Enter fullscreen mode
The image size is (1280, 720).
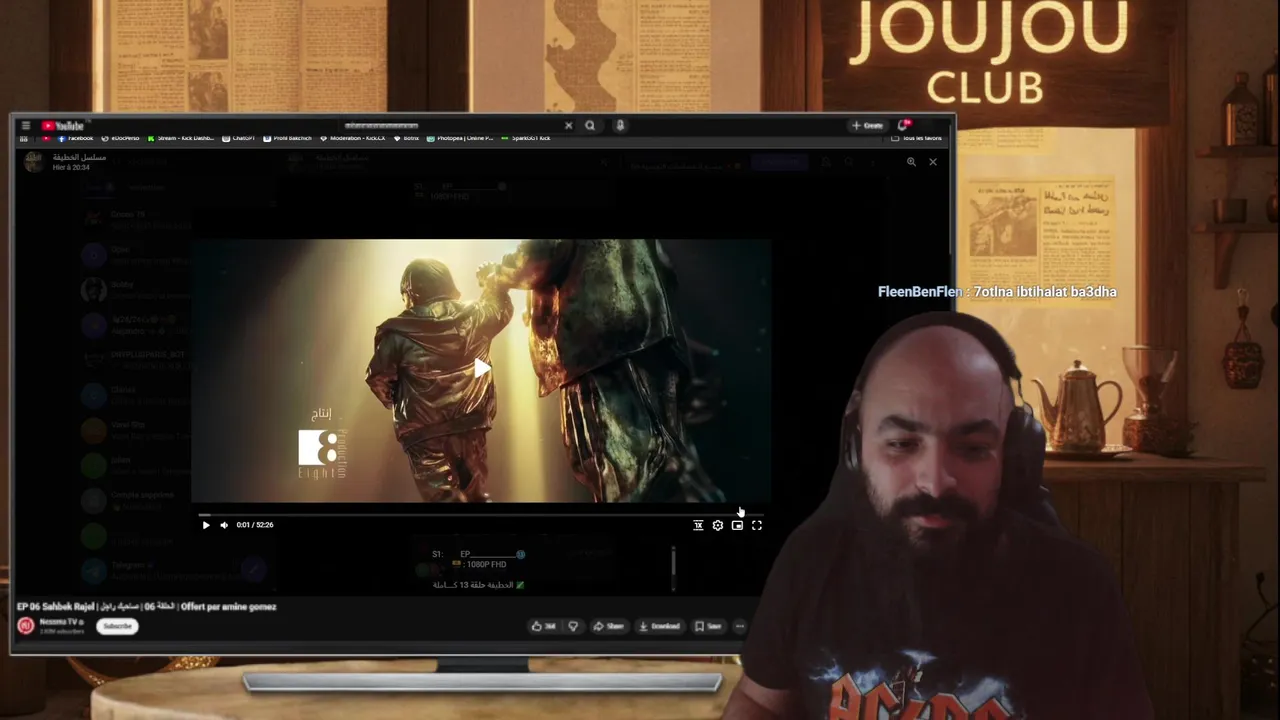(757, 525)
